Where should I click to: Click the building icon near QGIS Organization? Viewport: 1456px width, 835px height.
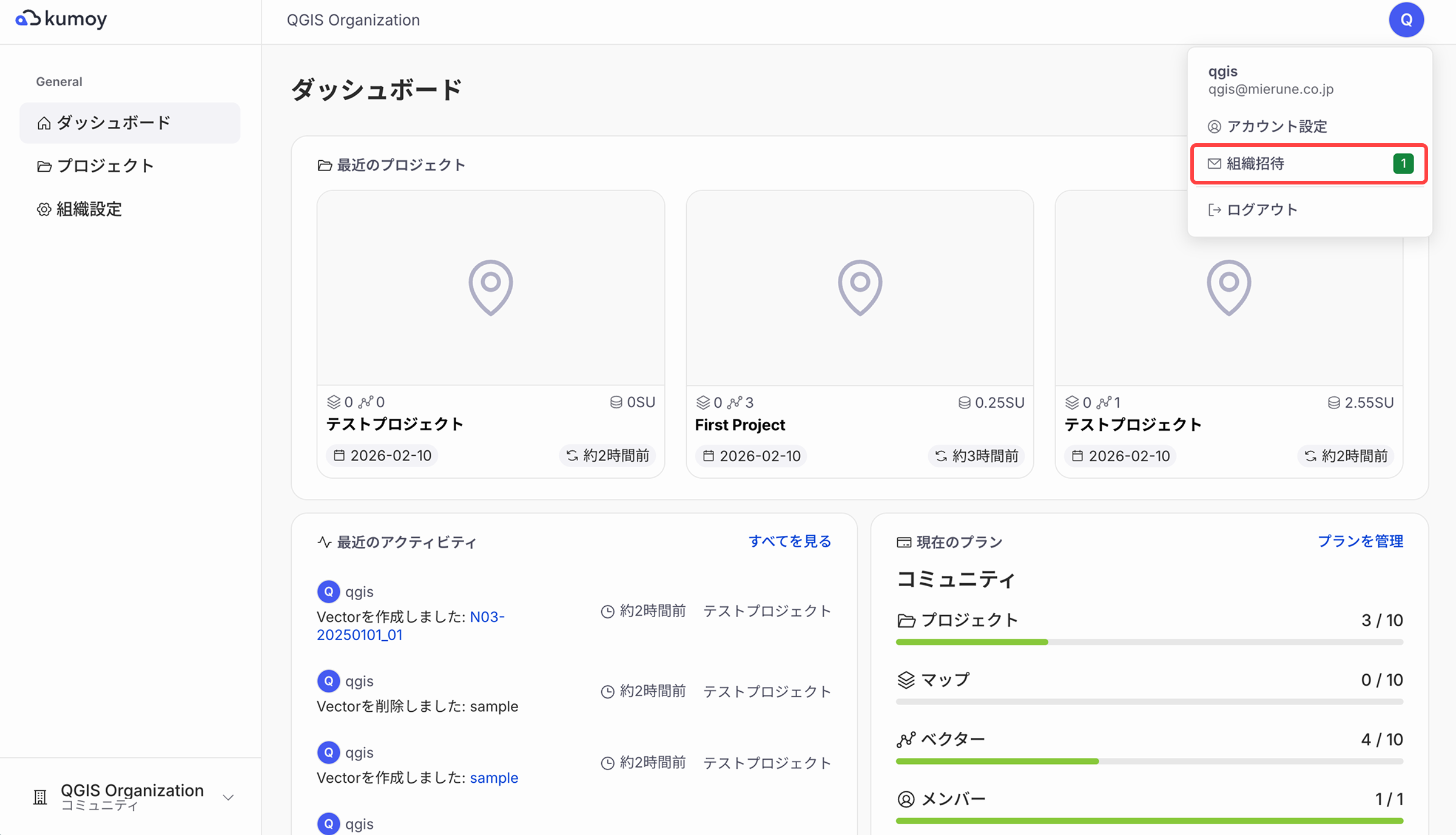pos(39,796)
